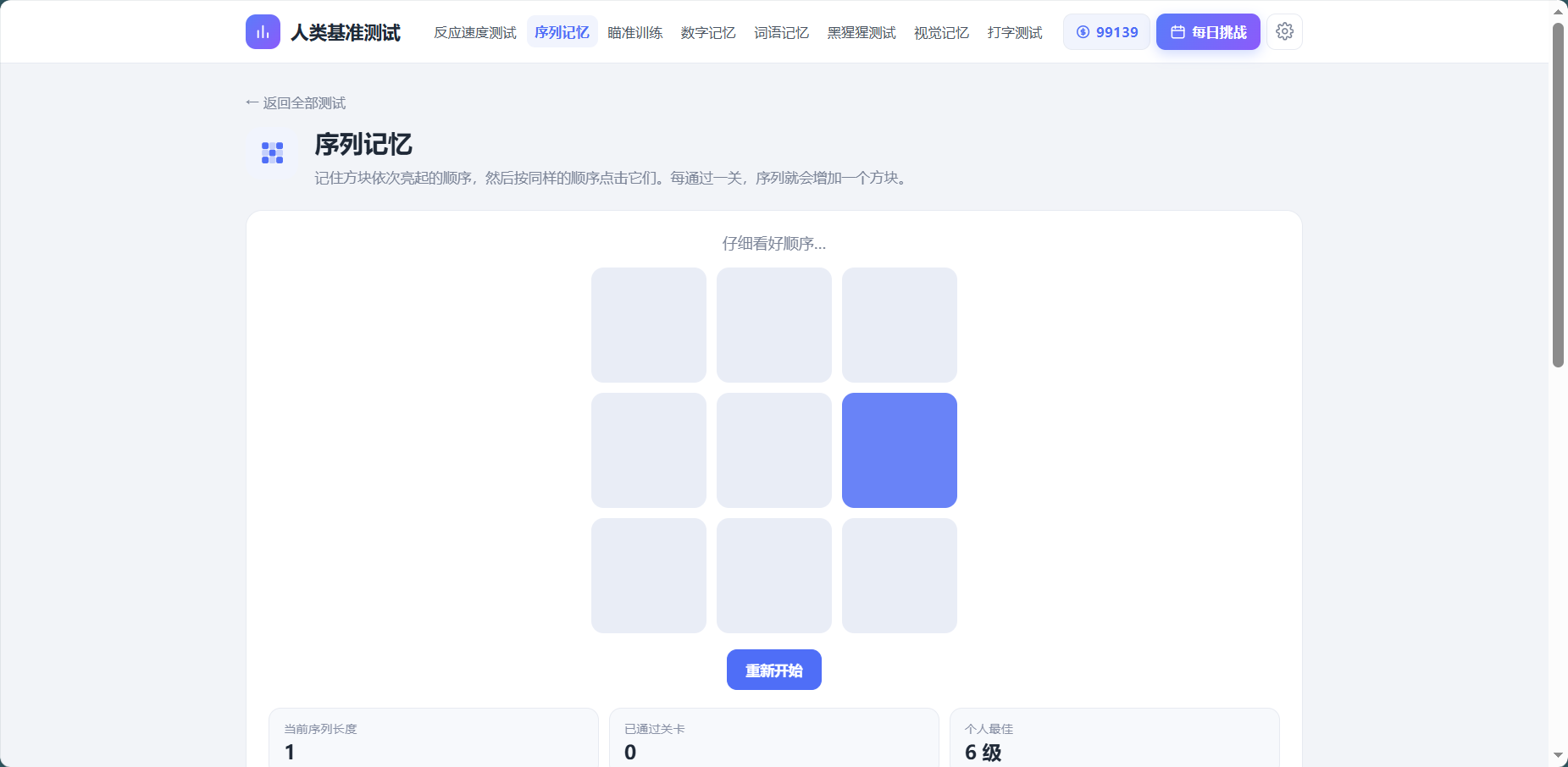Click the scrollbar down arrow
Viewport: 1568px width, 767px height.
1558,755
